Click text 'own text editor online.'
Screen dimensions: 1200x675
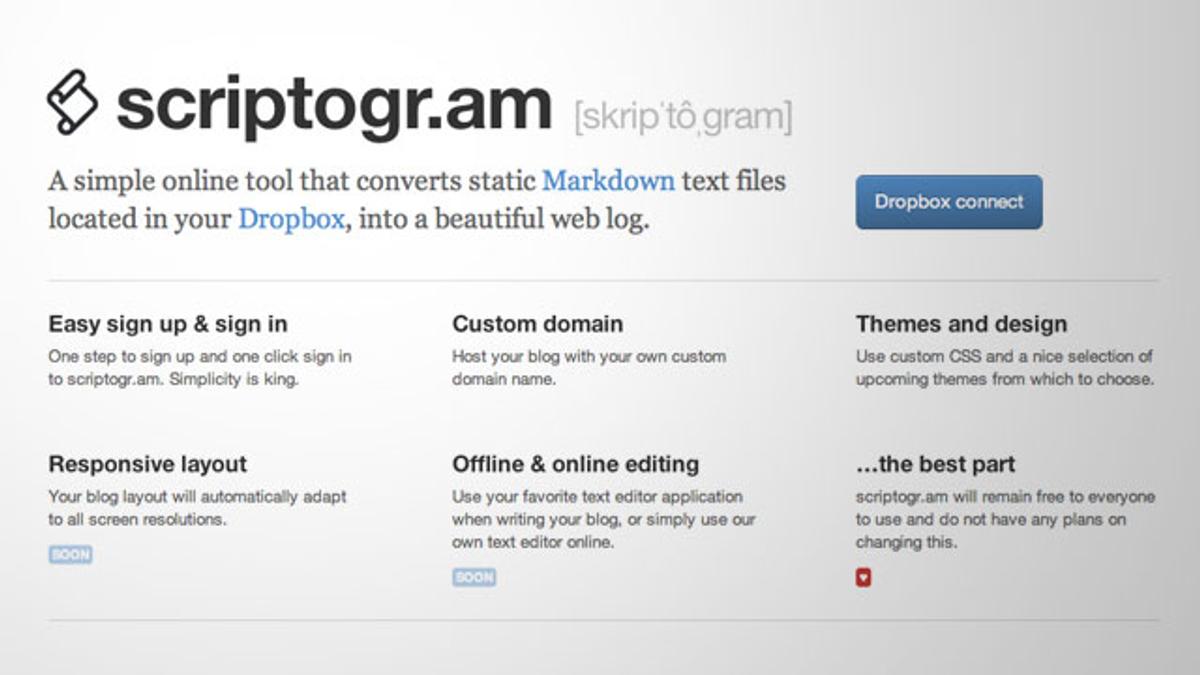point(532,543)
